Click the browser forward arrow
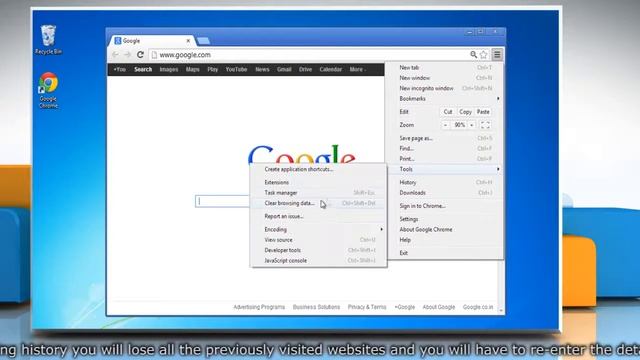This screenshot has width=640, height=360. (127, 55)
